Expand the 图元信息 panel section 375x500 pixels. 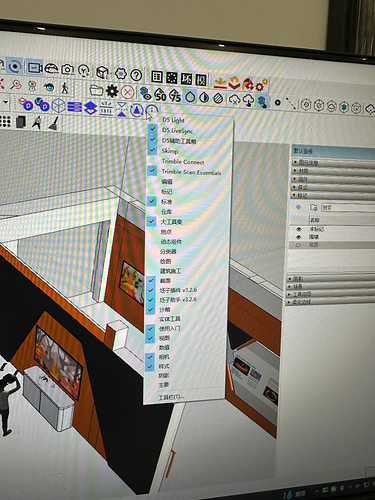coord(333,162)
